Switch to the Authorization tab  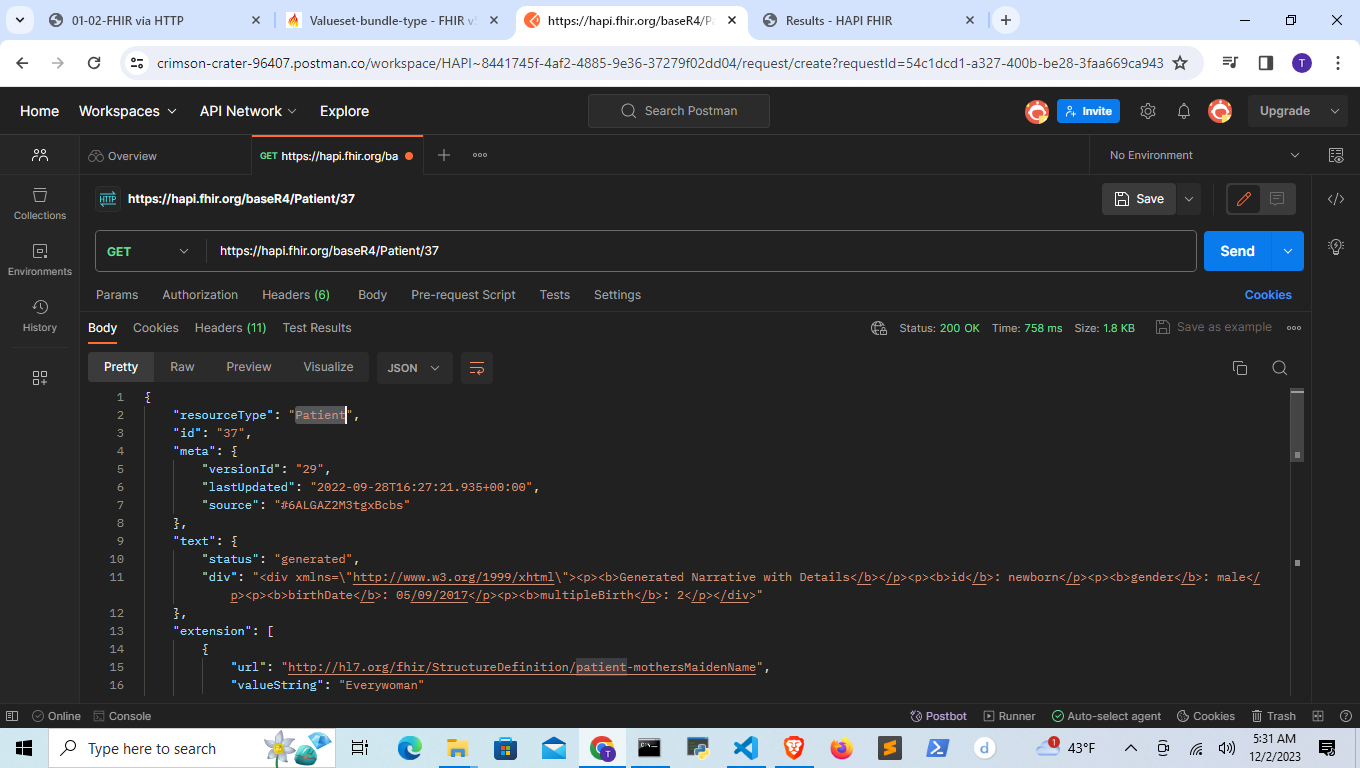point(200,295)
